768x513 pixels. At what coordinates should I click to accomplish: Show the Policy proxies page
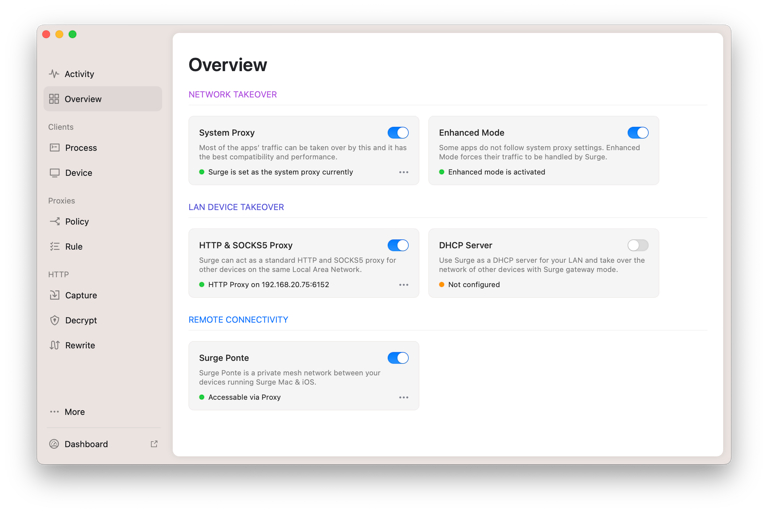pos(102,221)
